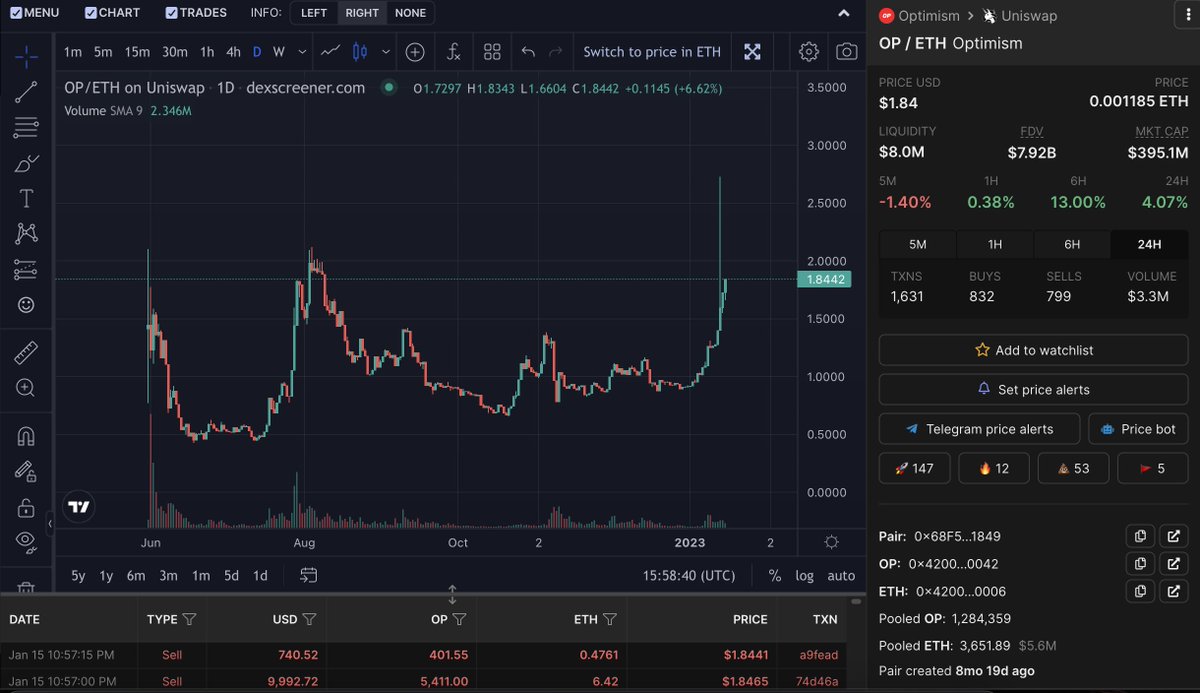The width and height of the screenshot is (1200, 693).
Task: Collapse the top bar with chevron up
Action: tap(843, 13)
